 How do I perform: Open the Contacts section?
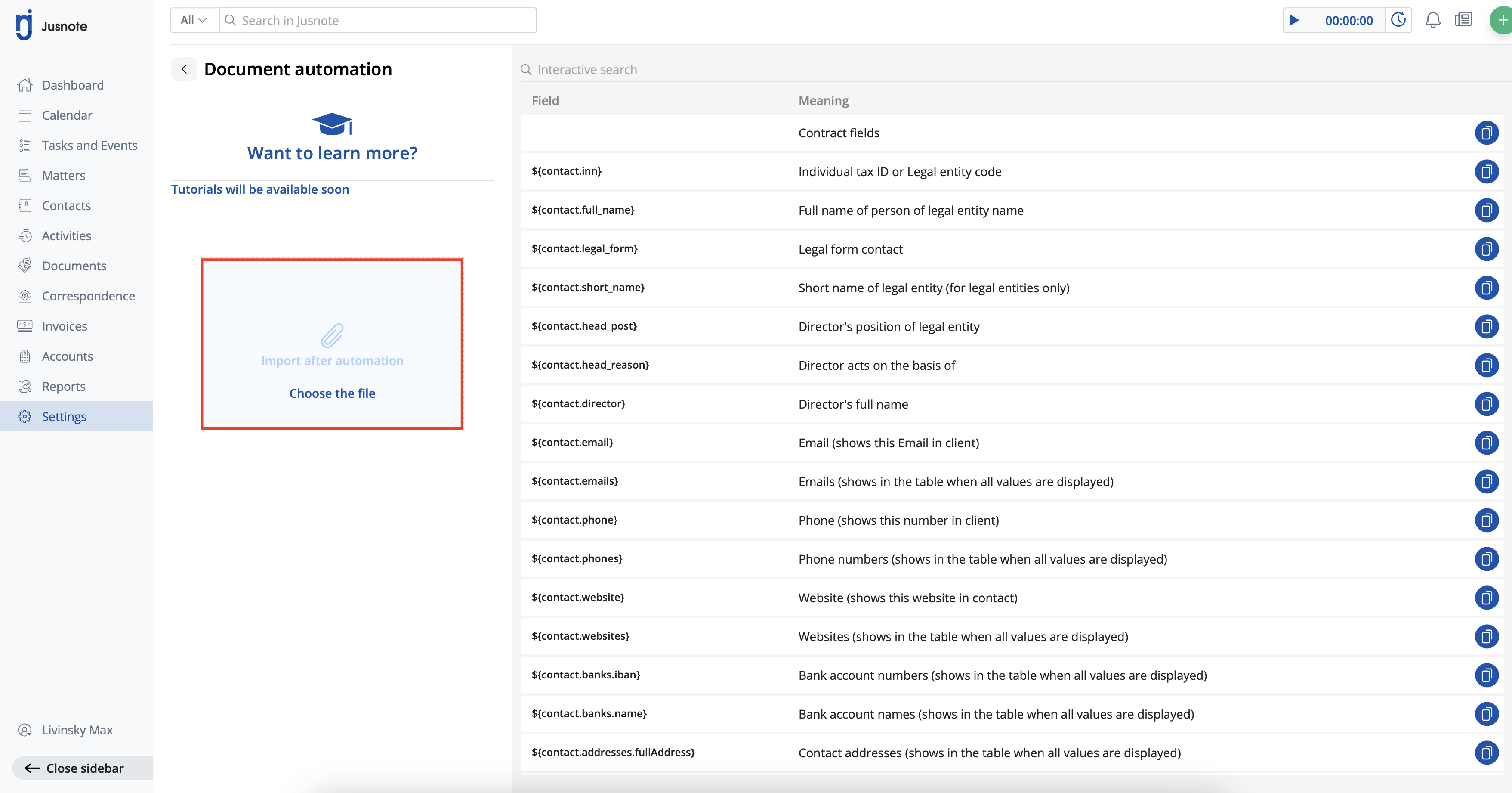tap(66, 206)
